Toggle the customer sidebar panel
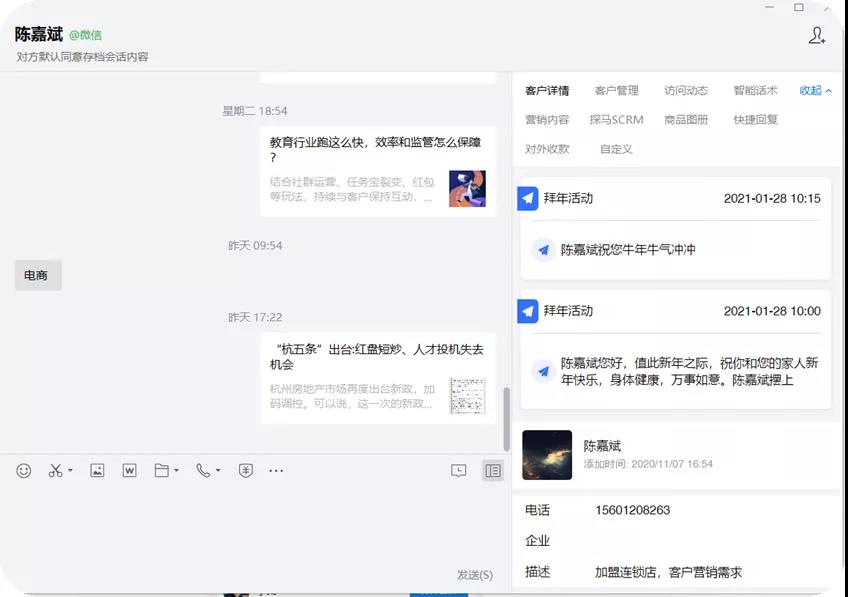Screen dimensions: 848x597 (492, 470)
